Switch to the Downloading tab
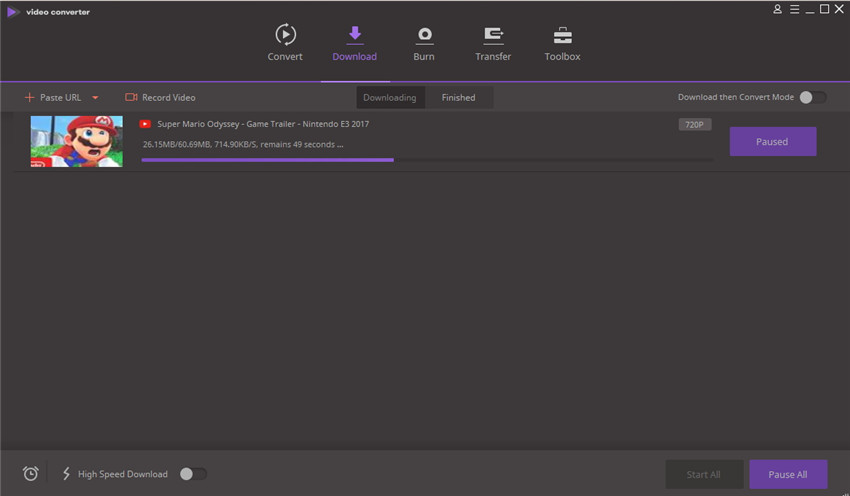Viewport: 850px width, 496px height. tap(390, 98)
